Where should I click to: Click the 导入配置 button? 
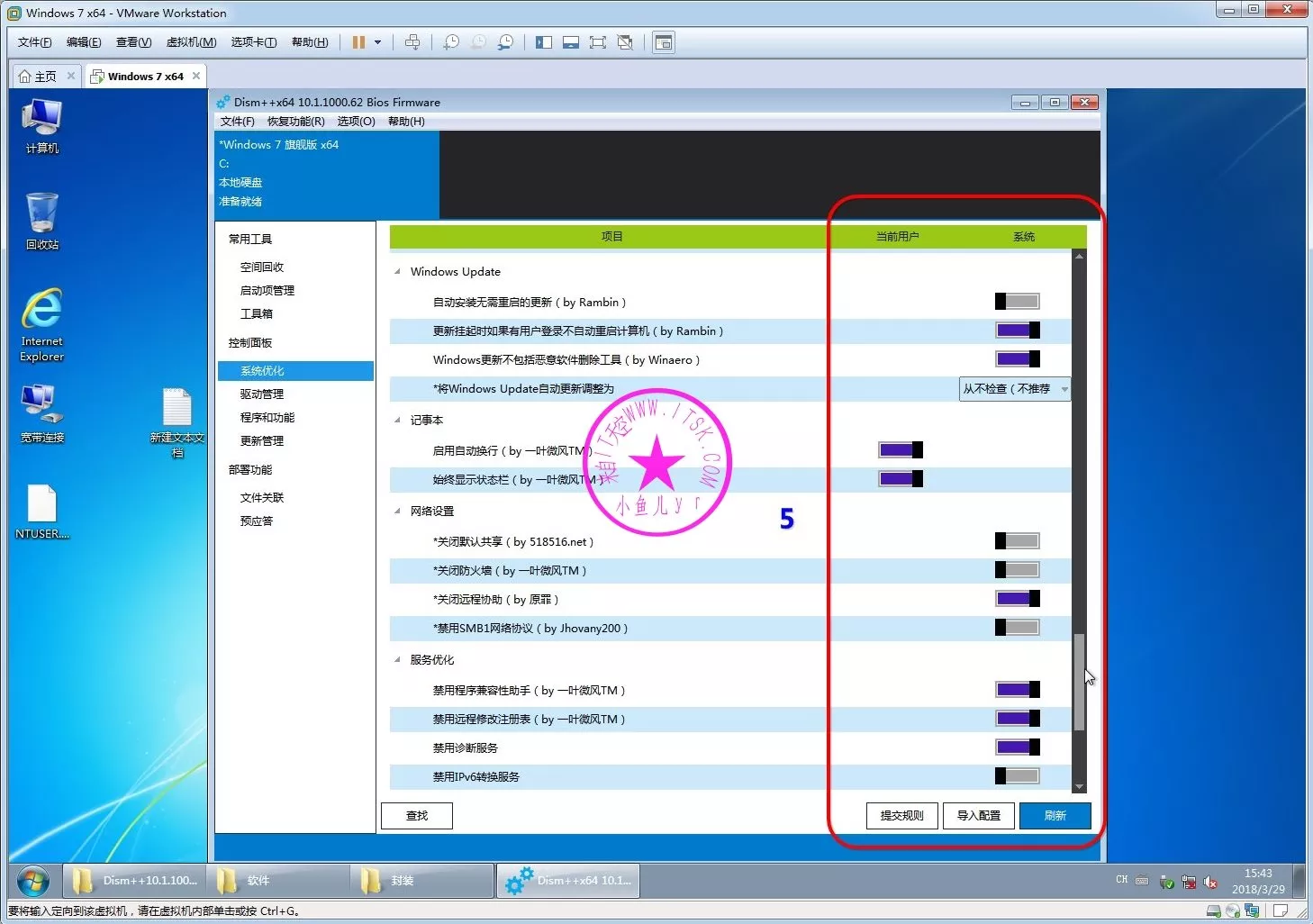point(978,816)
